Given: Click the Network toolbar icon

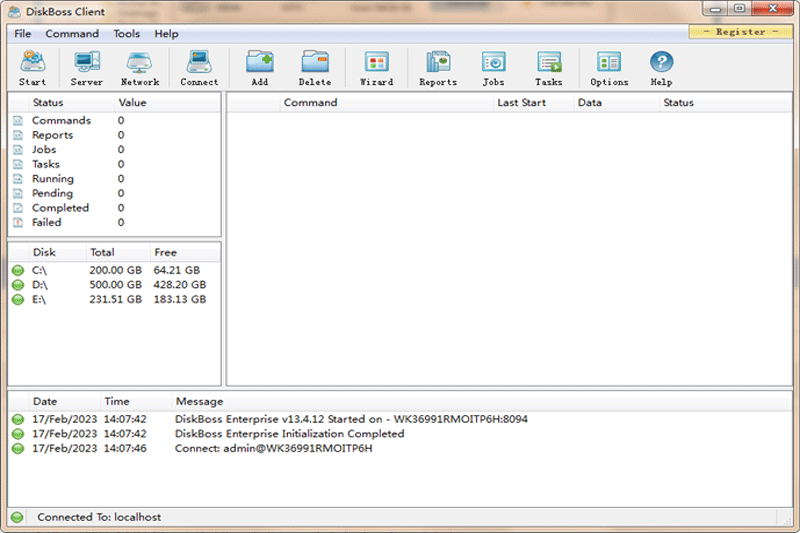Looking at the screenshot, I should coord(140,68).
